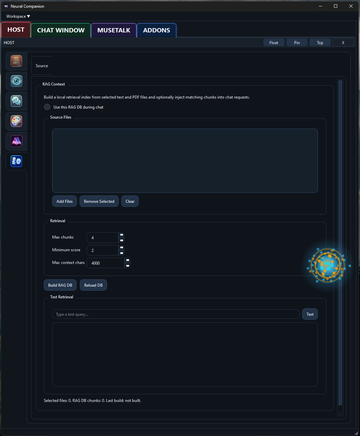This screenshot has height=436, width=360.
Task: Switch to the ADDONS tab
Action: [x=156, y=30]
